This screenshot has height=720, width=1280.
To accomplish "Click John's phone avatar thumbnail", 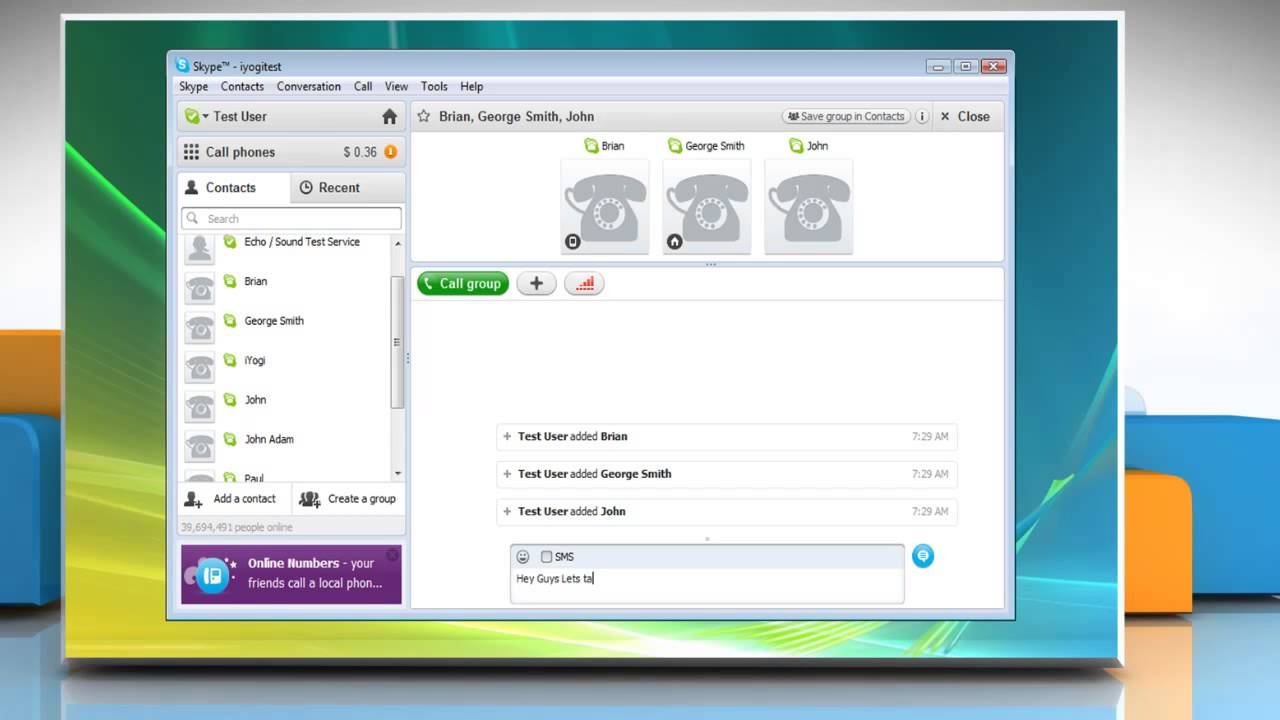I will [x=809, y=207].
